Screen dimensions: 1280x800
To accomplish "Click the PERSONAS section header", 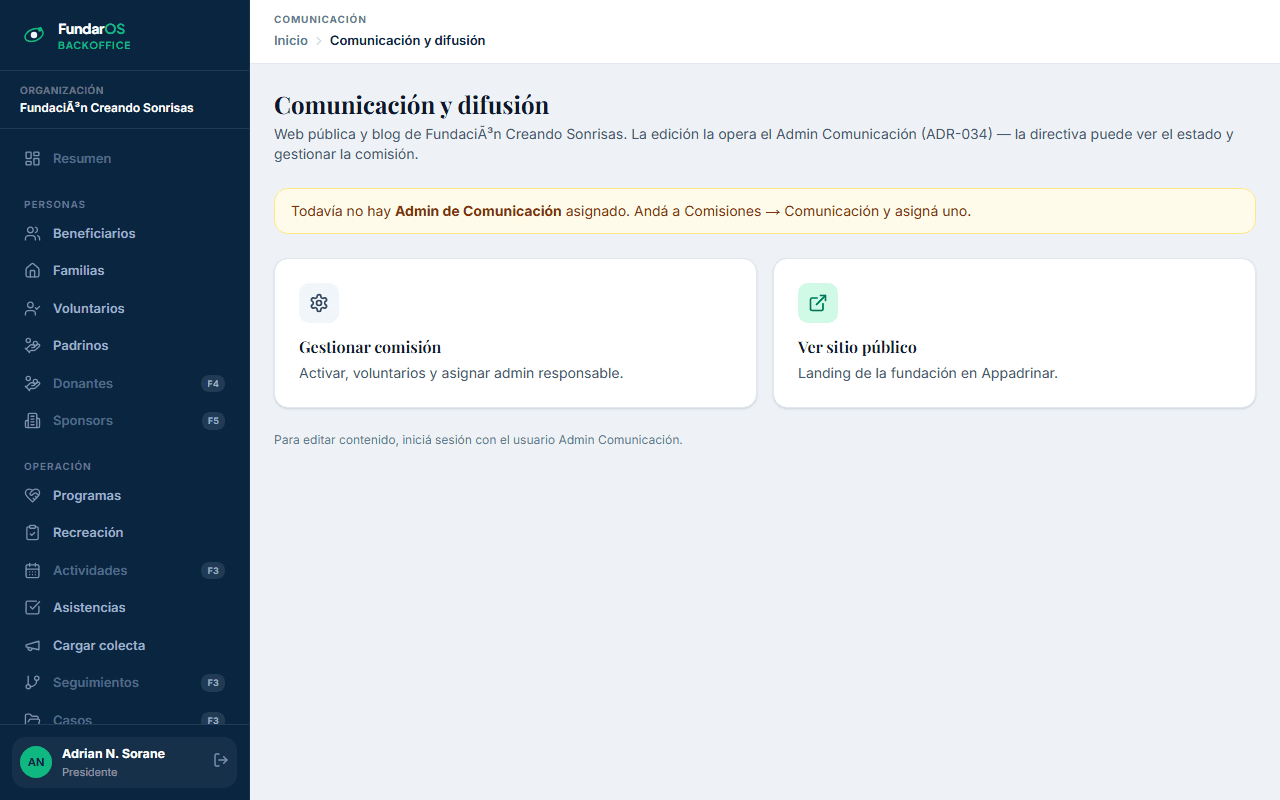I will (55, 204).
